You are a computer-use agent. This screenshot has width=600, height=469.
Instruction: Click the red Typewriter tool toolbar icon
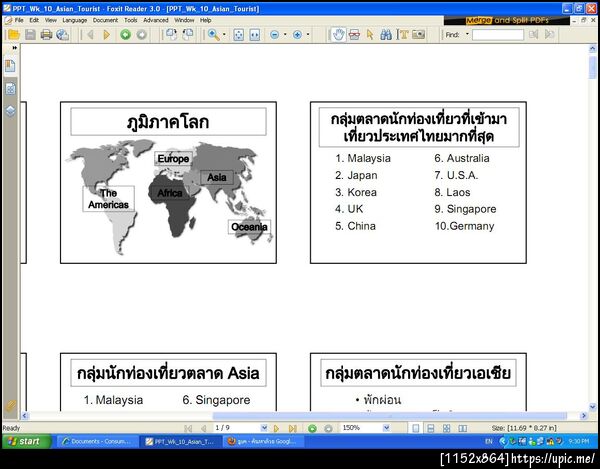(x=354, y=35)
